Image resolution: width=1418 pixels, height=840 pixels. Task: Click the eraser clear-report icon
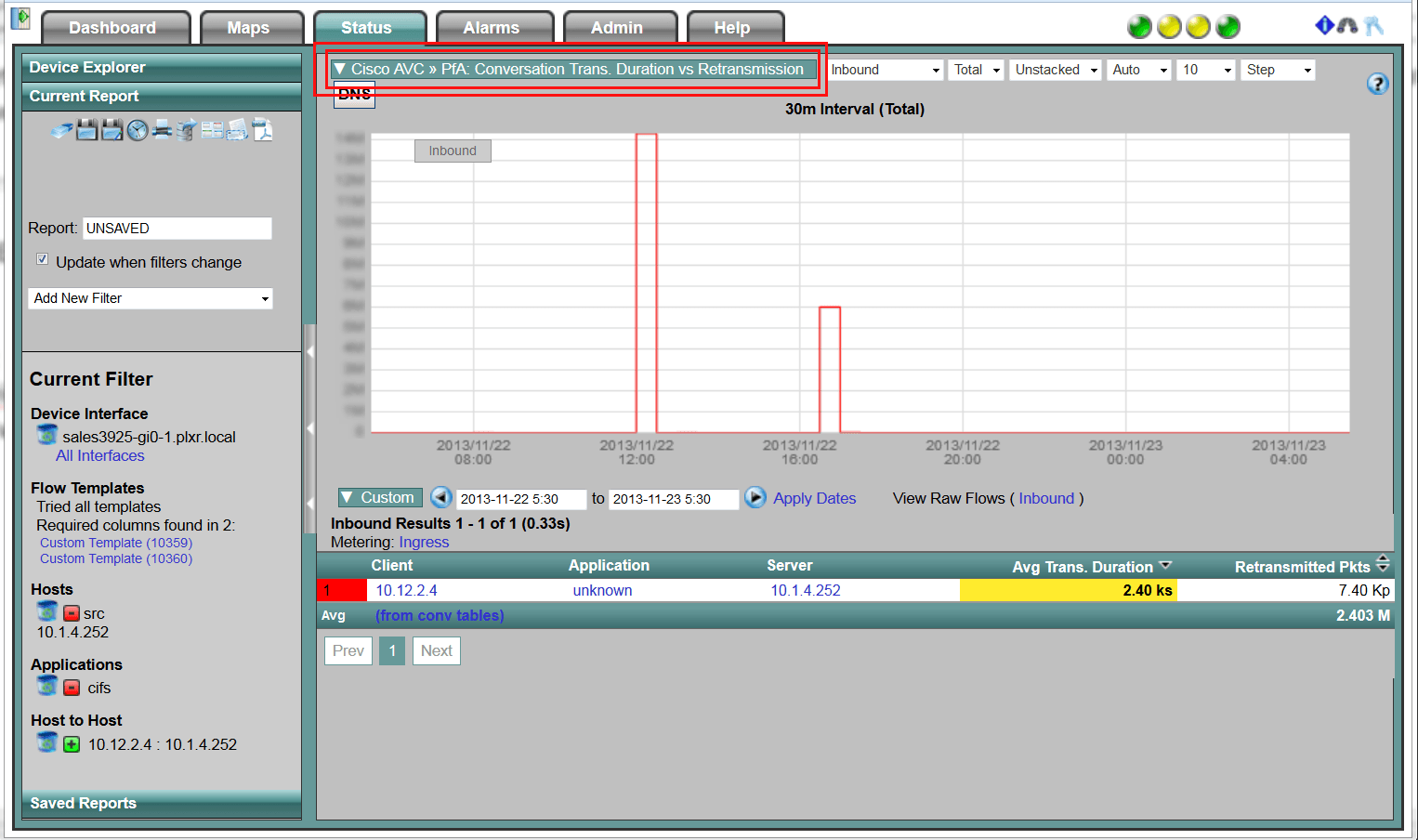click(61, 131)
